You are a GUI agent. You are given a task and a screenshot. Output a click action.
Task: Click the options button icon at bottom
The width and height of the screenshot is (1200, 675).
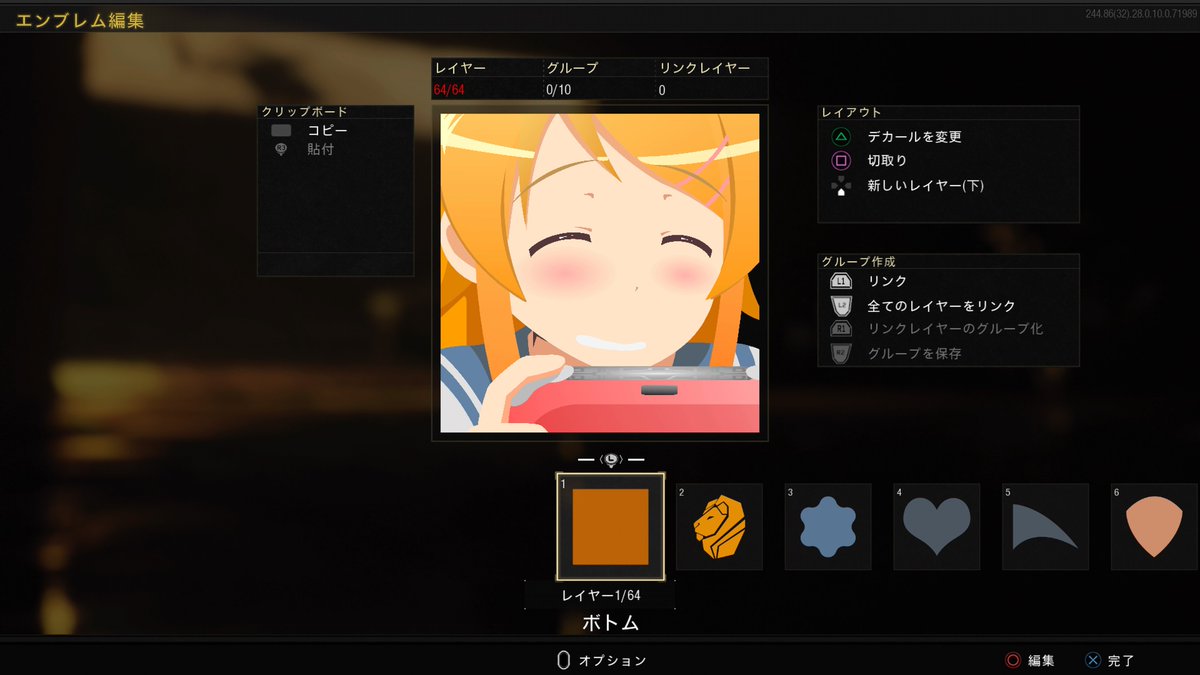pos(563,660)
